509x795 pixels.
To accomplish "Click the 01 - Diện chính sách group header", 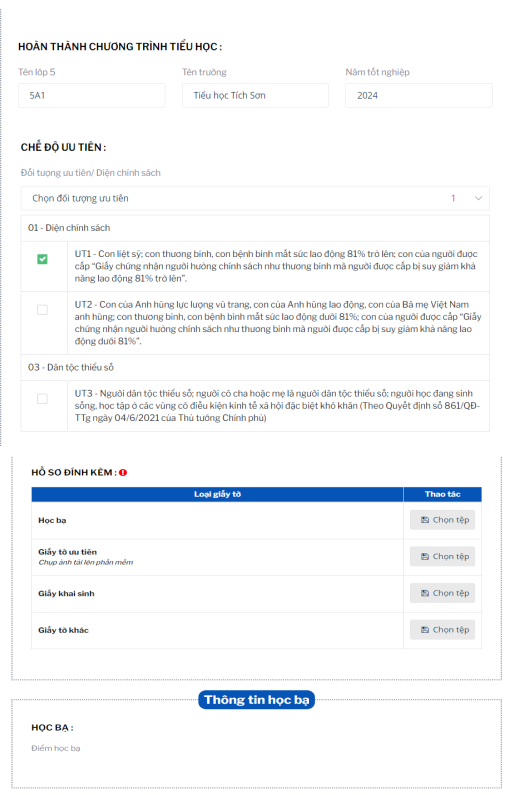I will click(x=255, y=228).
